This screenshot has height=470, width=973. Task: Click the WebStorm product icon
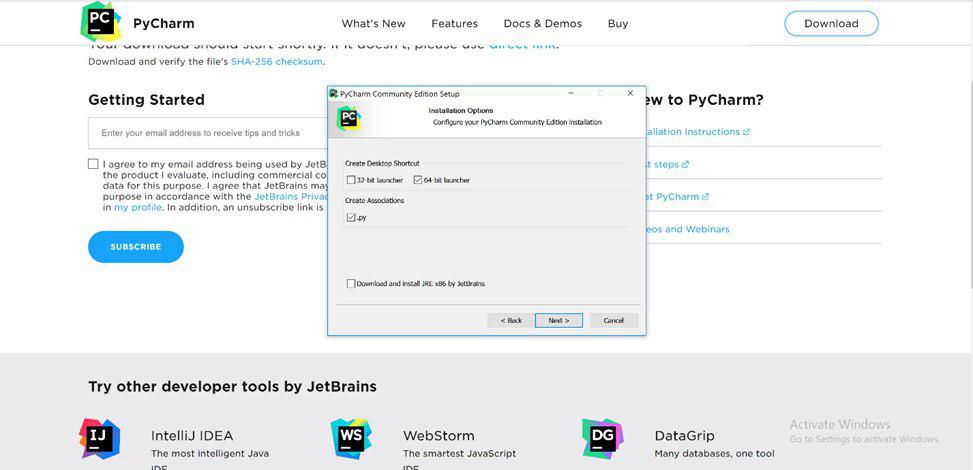coord(351,438)
